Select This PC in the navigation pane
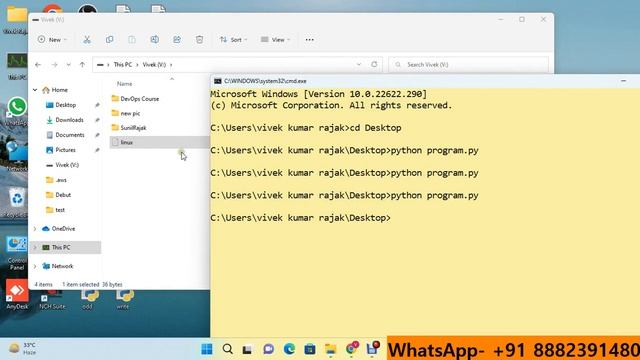Image resolution: width=640 pixels, height=360 pixels. (x=61, y=247)
